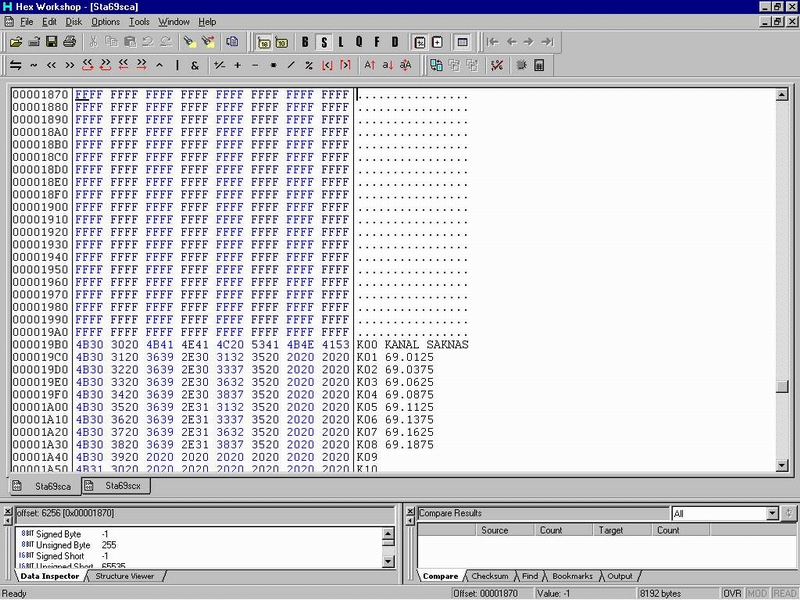Viewport: 800px width, 600px height.
Task: Switch to the Sta69scx document tab
Action: click(120, 486)
